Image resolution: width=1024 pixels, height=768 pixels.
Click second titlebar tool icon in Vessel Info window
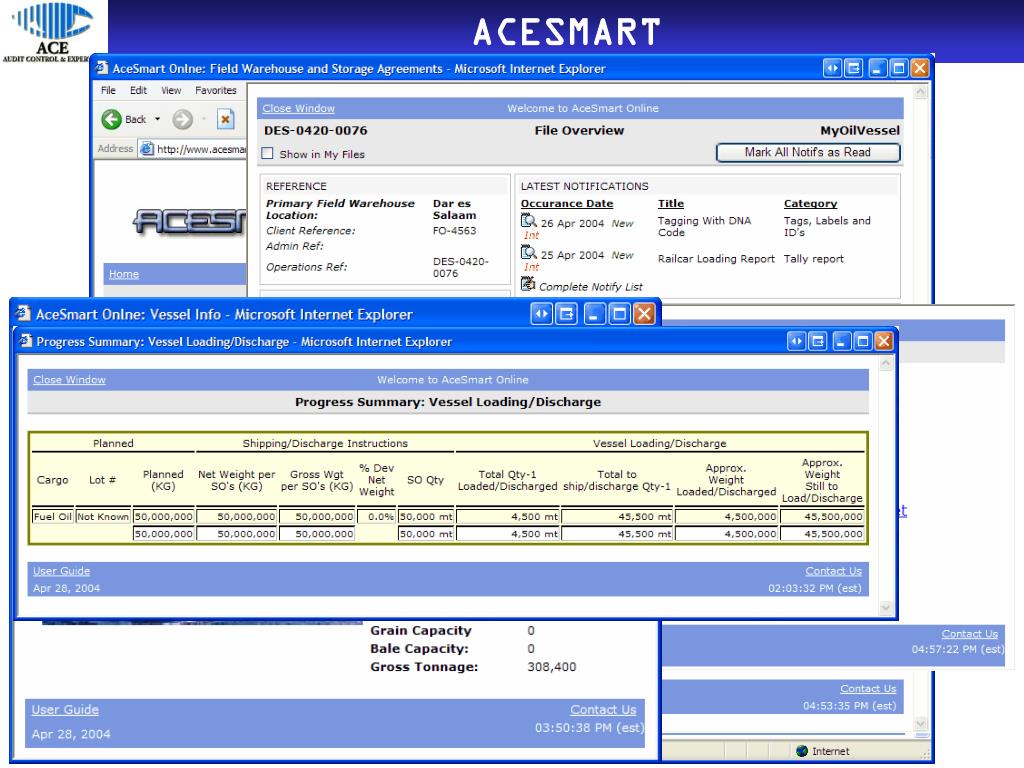tap(566, 314)
